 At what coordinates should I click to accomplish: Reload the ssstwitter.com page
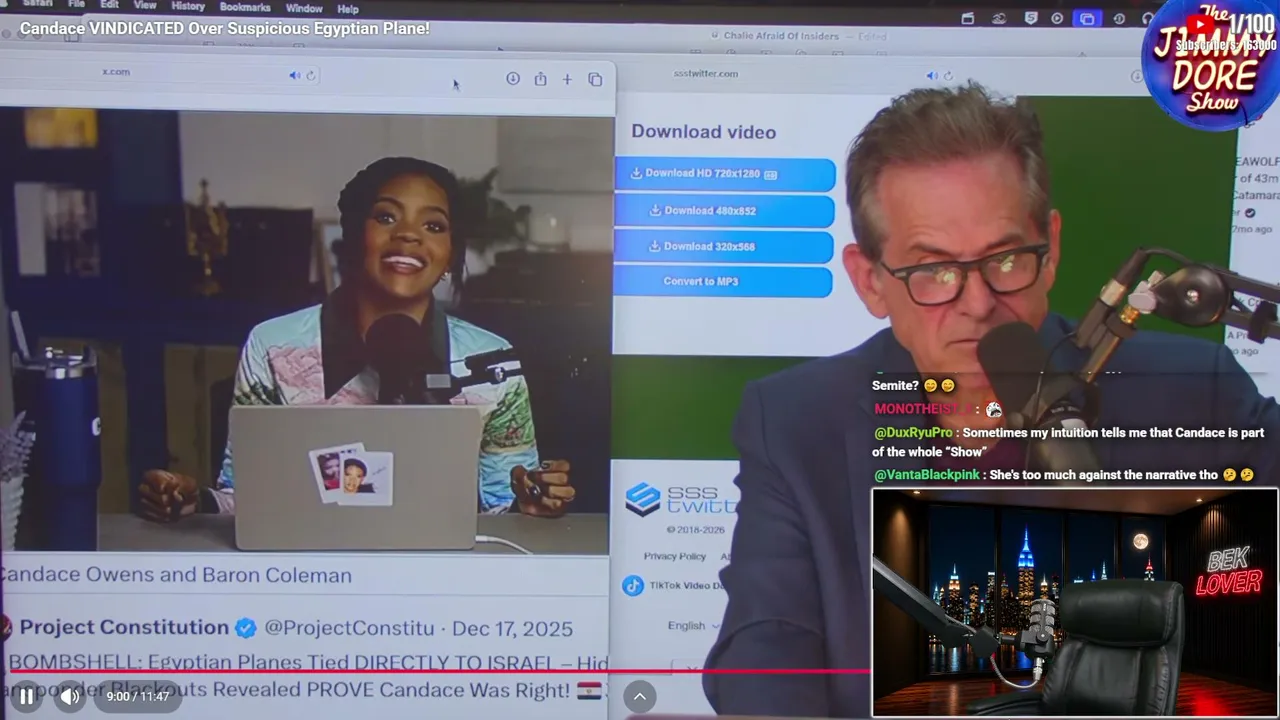(x=948, y=75)
